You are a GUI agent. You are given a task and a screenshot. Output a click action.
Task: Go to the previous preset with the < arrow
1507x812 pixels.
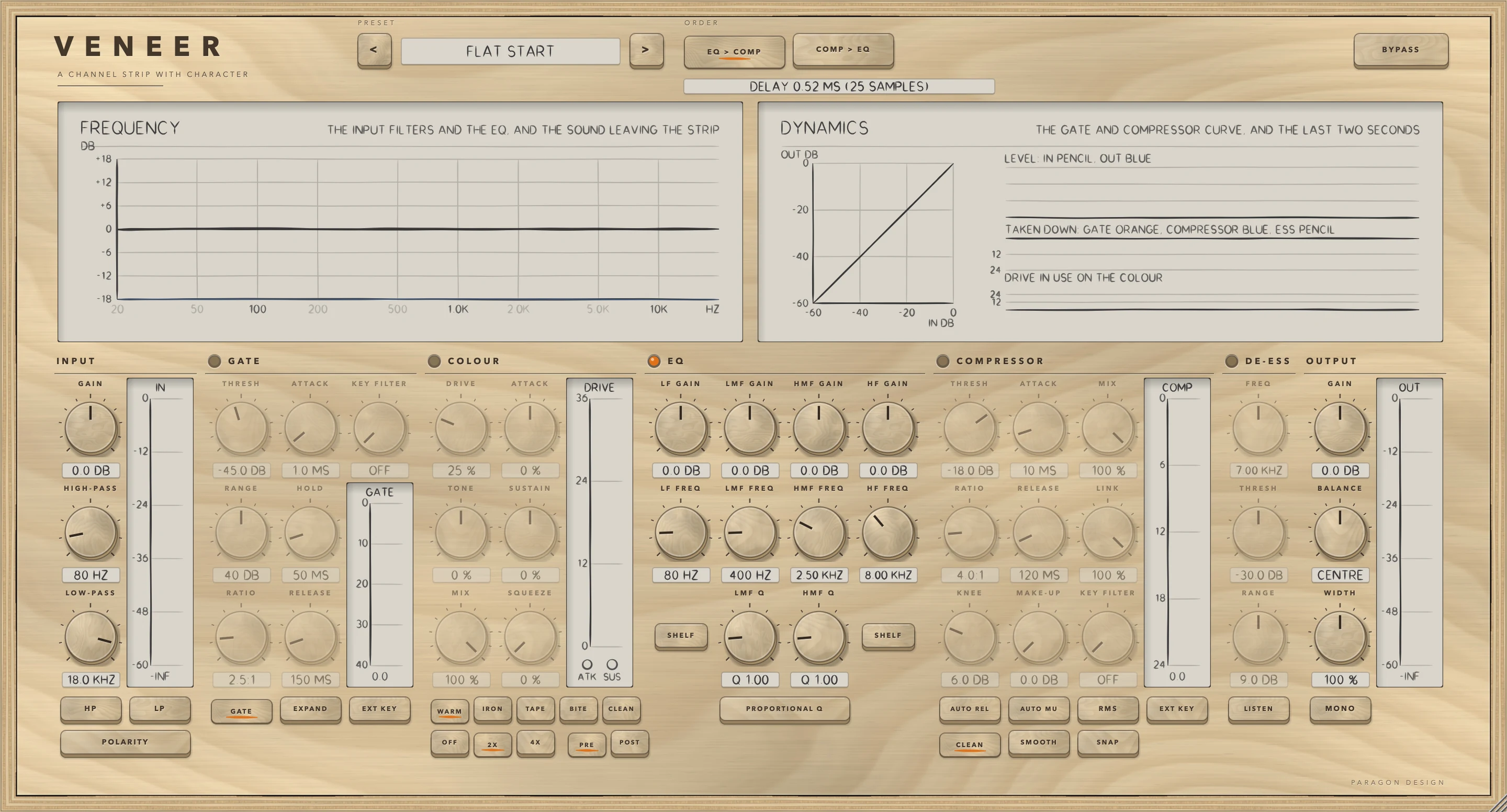coord(374,50)
